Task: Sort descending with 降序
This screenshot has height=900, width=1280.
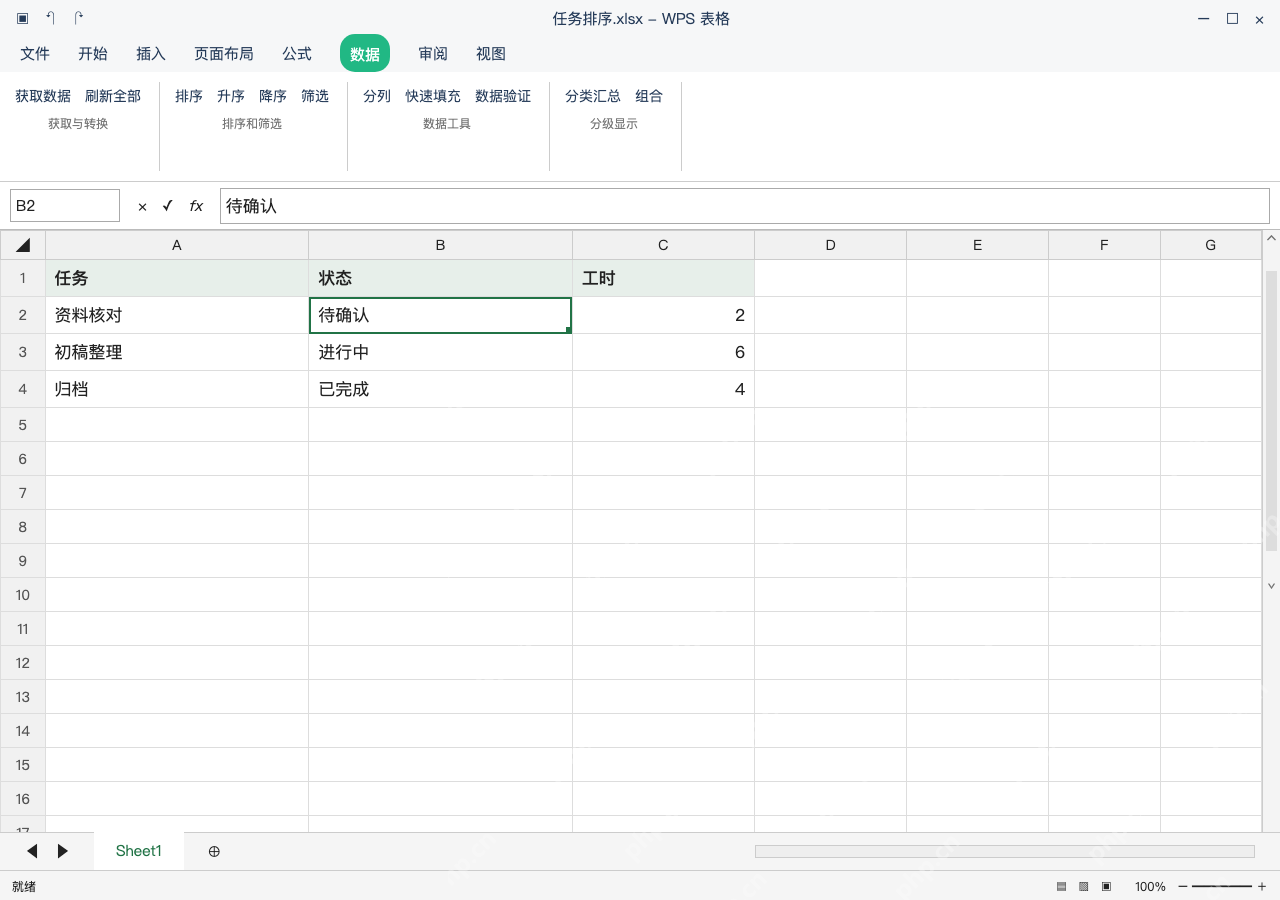Action: (x=273, y=96)
